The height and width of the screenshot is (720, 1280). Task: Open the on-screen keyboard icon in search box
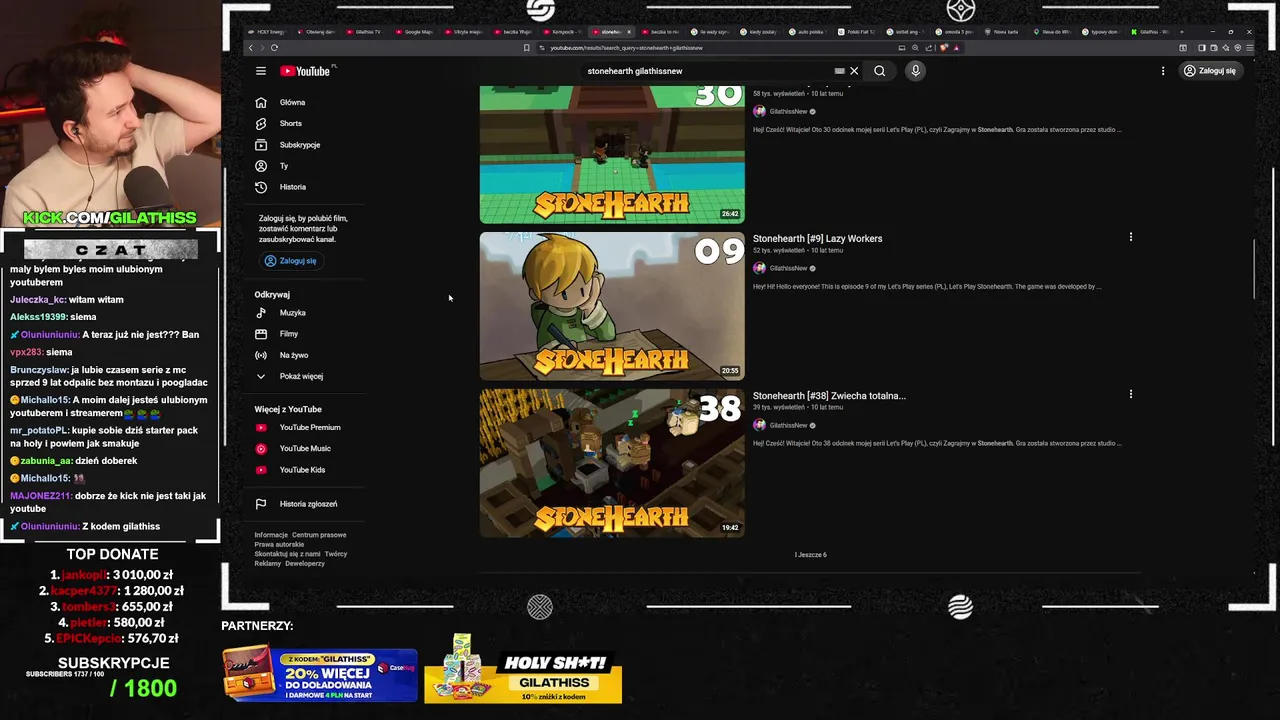(839, 71)
